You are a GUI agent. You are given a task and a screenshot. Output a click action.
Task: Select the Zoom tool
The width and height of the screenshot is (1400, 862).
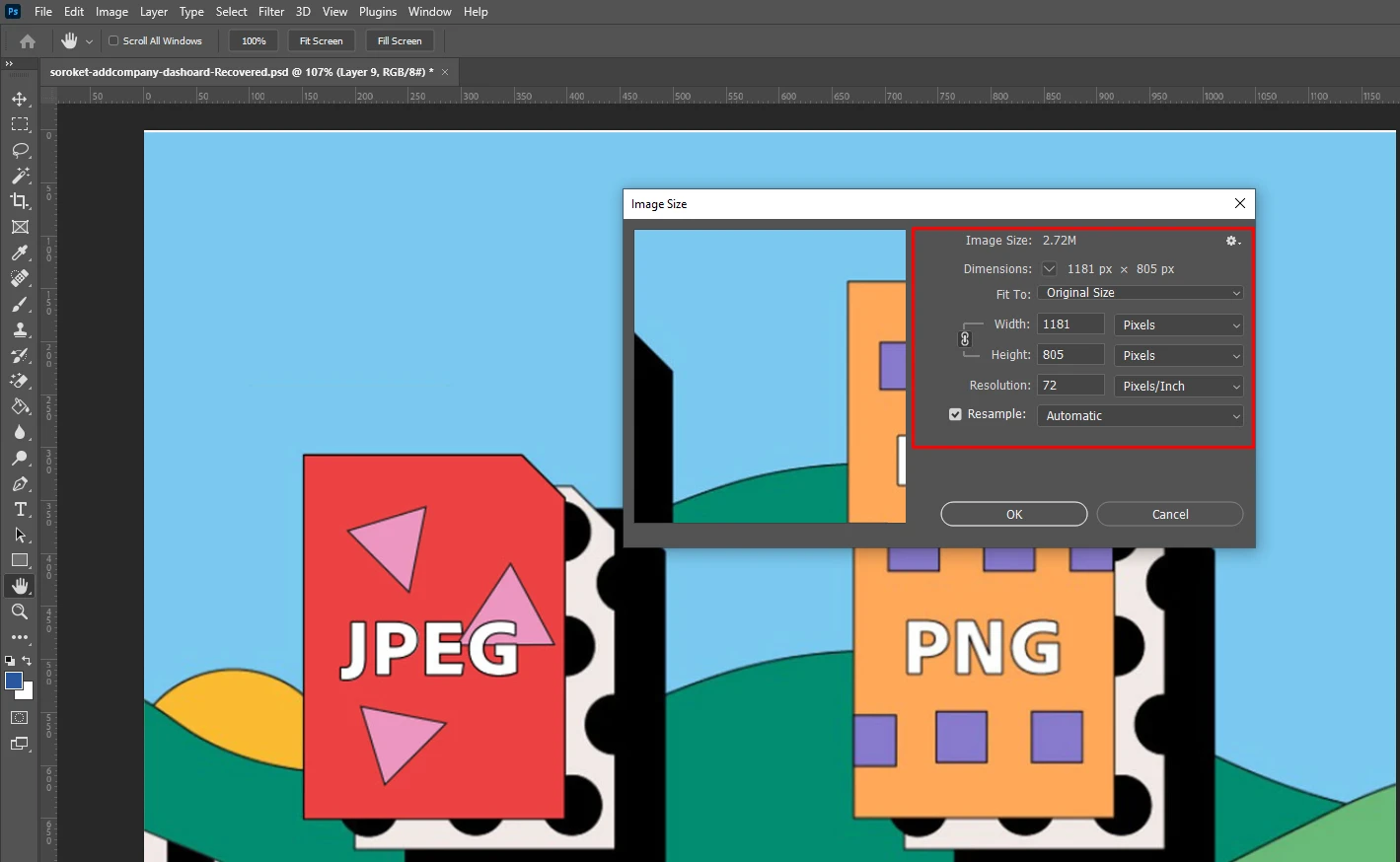tap(20, 611)
